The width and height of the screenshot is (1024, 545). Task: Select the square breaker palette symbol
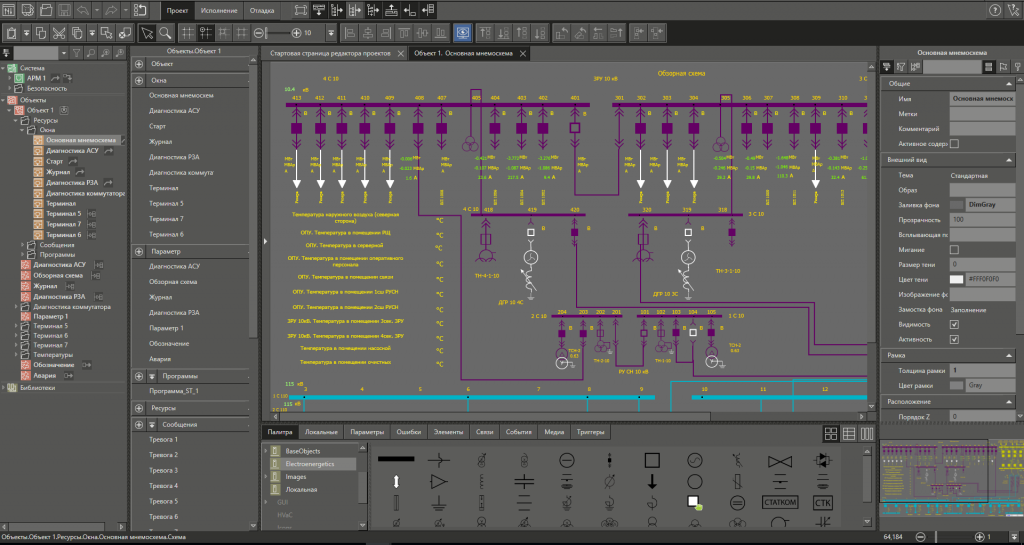point(652,461)
